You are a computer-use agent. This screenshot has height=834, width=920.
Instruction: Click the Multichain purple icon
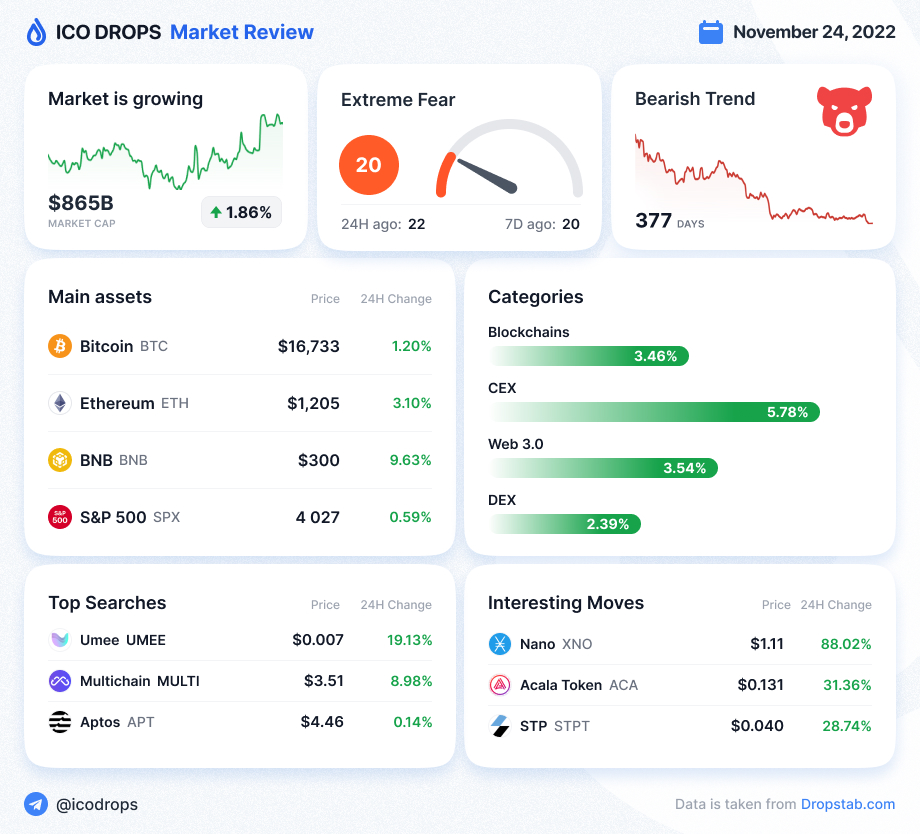(60, 681)
